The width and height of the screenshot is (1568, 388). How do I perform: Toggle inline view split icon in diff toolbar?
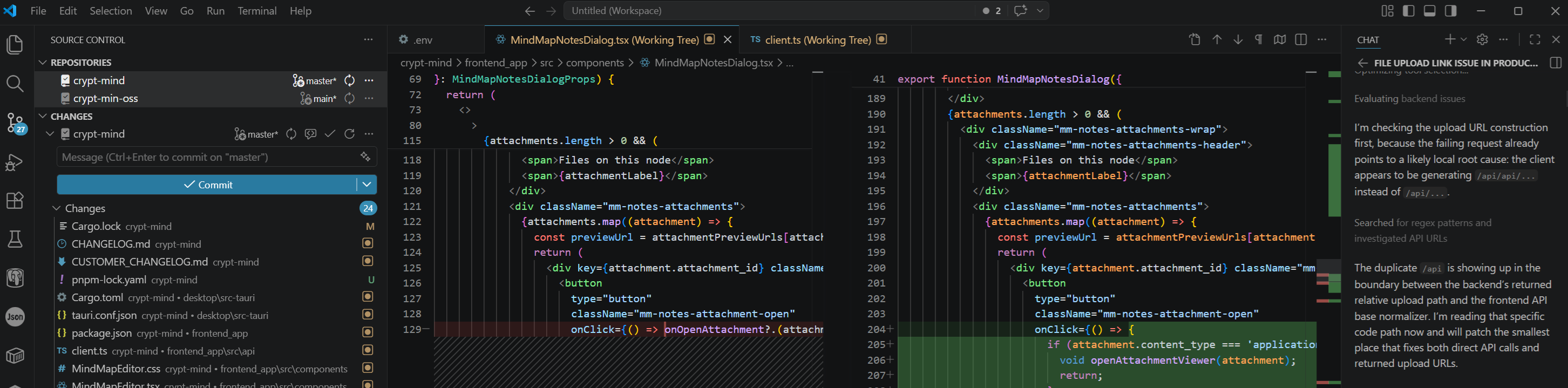[x=1301, y=39]
